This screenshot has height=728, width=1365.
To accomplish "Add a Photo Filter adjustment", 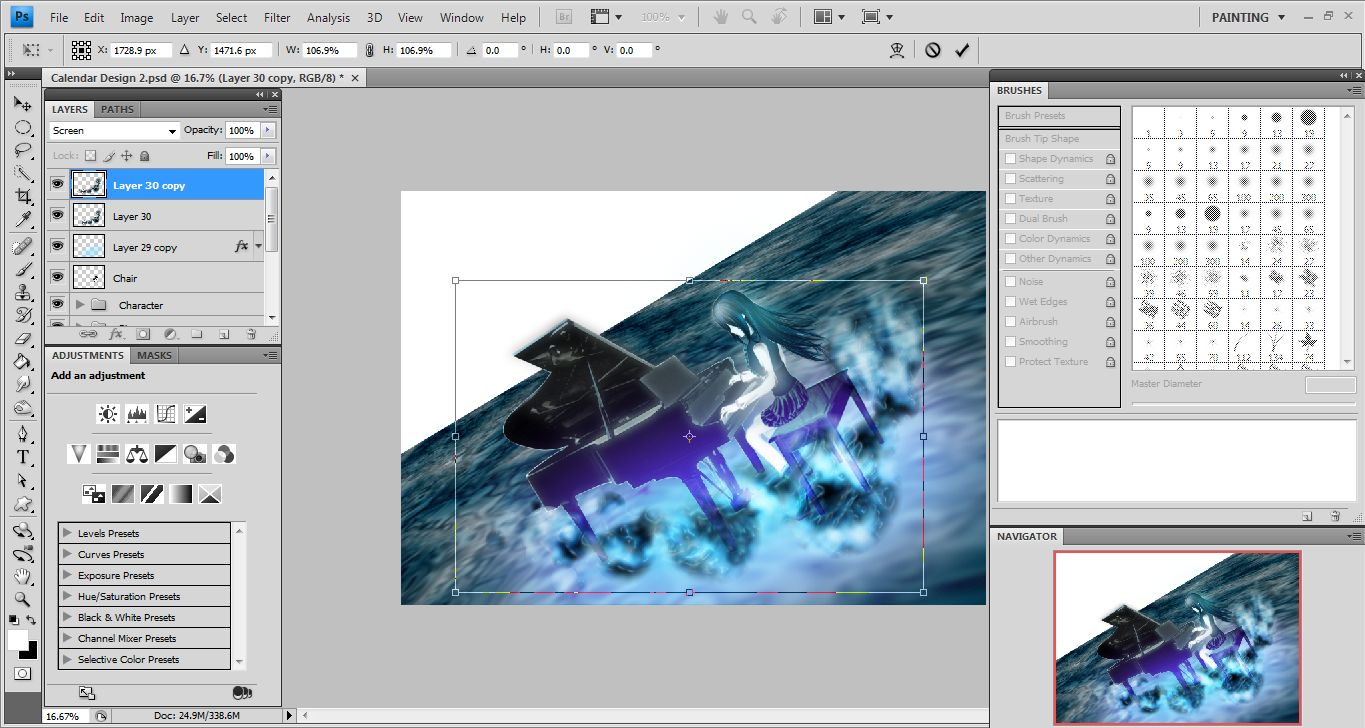I will [195, 454].
